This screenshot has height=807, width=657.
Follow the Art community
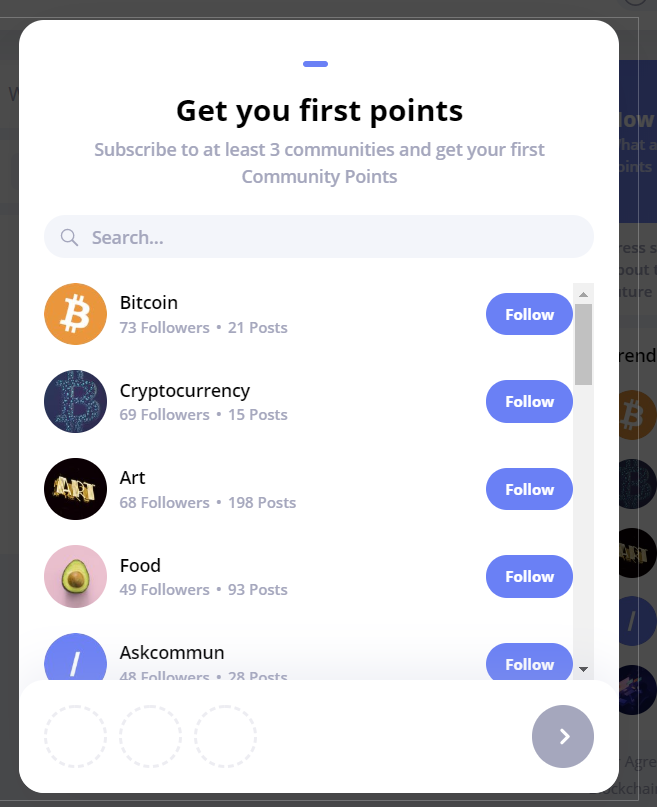coord(529,489)
